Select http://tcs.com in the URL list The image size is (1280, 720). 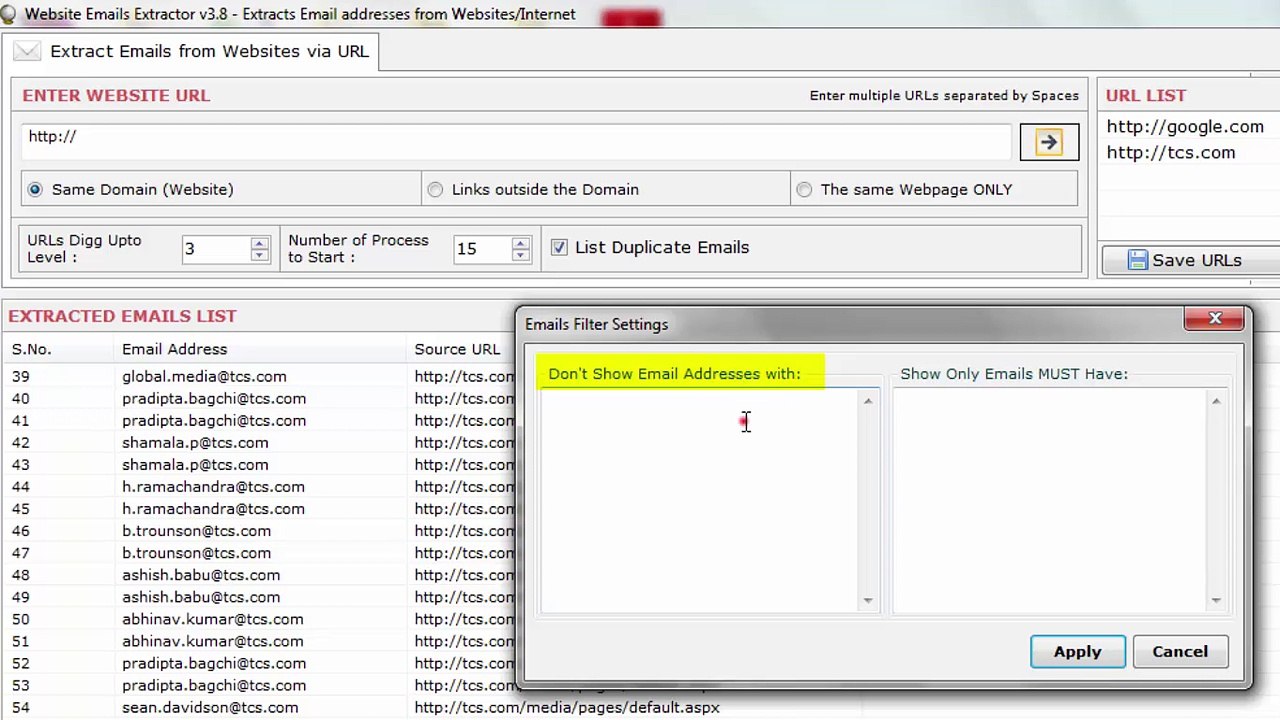coord(1171,153)
